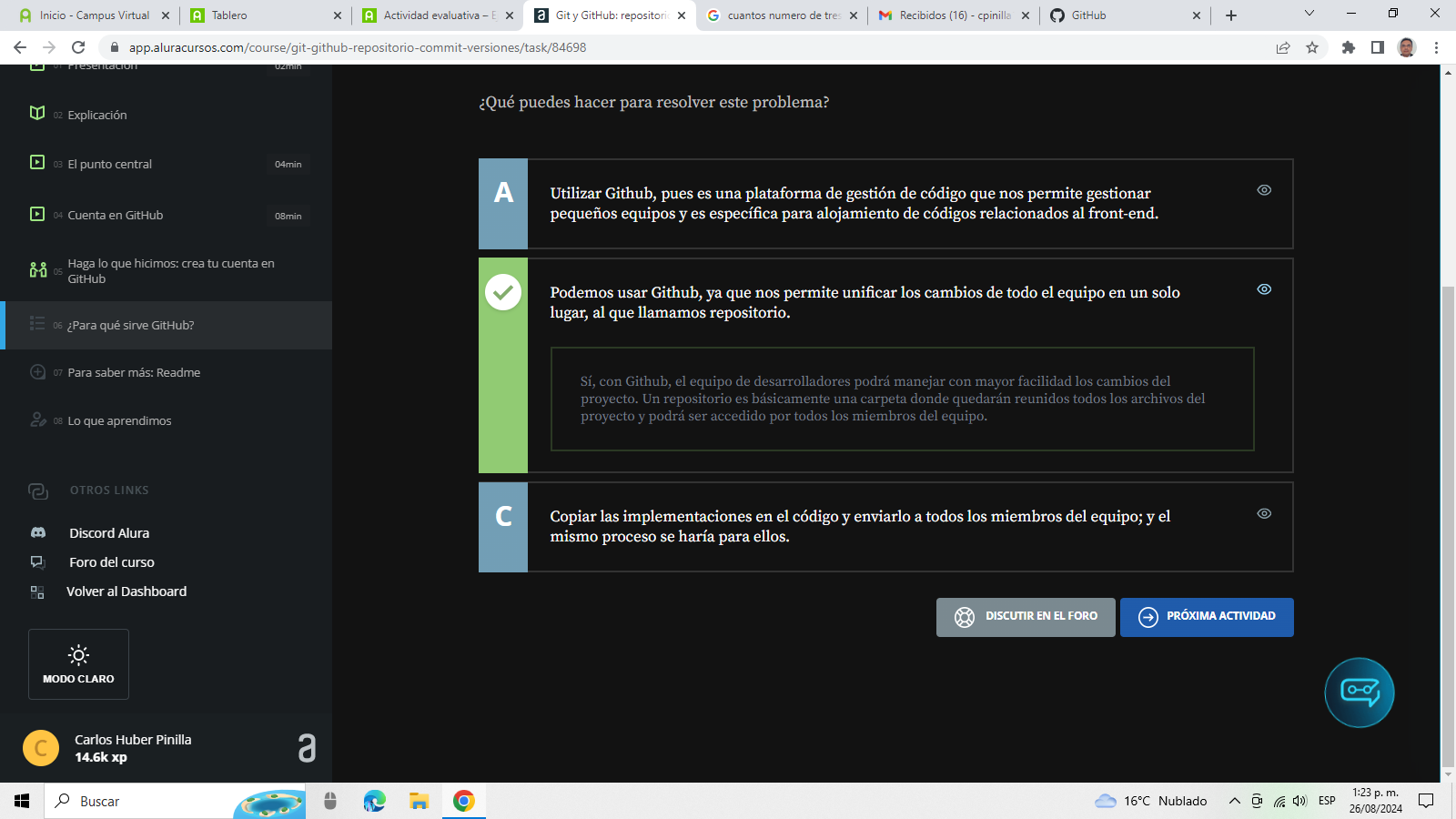Viewport: 1456px width, 819px height.
Task: Open Microsoft Edge from the taskbar
Action: click(374, 801)
